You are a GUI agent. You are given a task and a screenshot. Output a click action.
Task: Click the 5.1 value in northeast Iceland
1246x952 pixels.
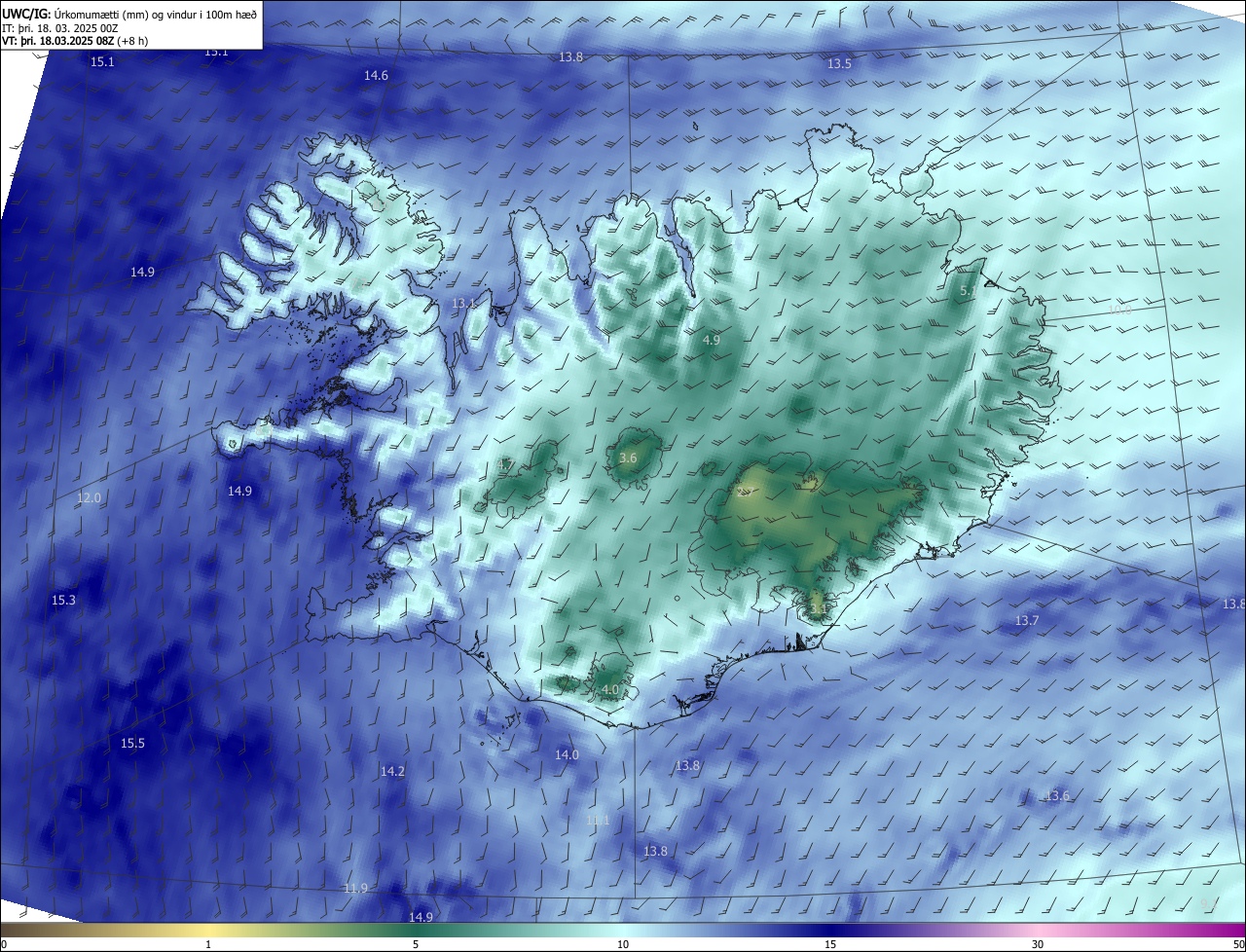(x=969, y=291)
